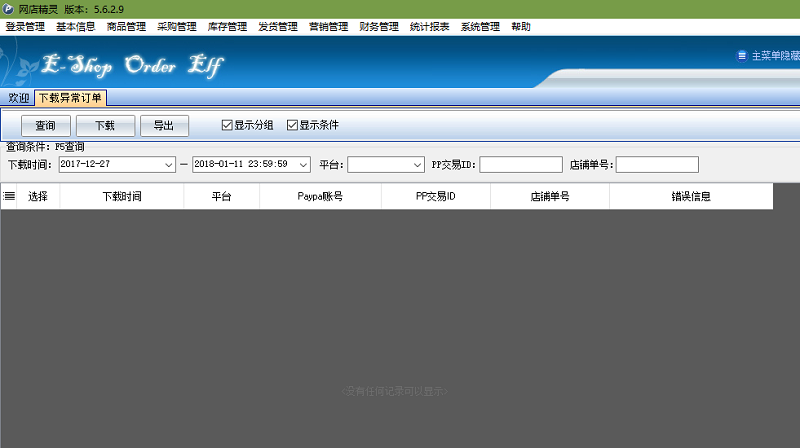Viewport: 800px width, 448px height.
Task: Expand the start date 2017-12-27 dropdown
Action: (x=167, y=164)
